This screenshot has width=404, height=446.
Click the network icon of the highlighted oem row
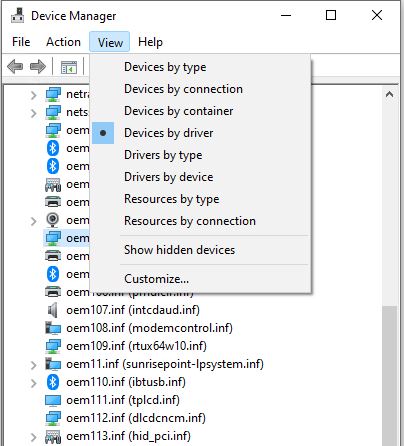[x=53, y=238]
